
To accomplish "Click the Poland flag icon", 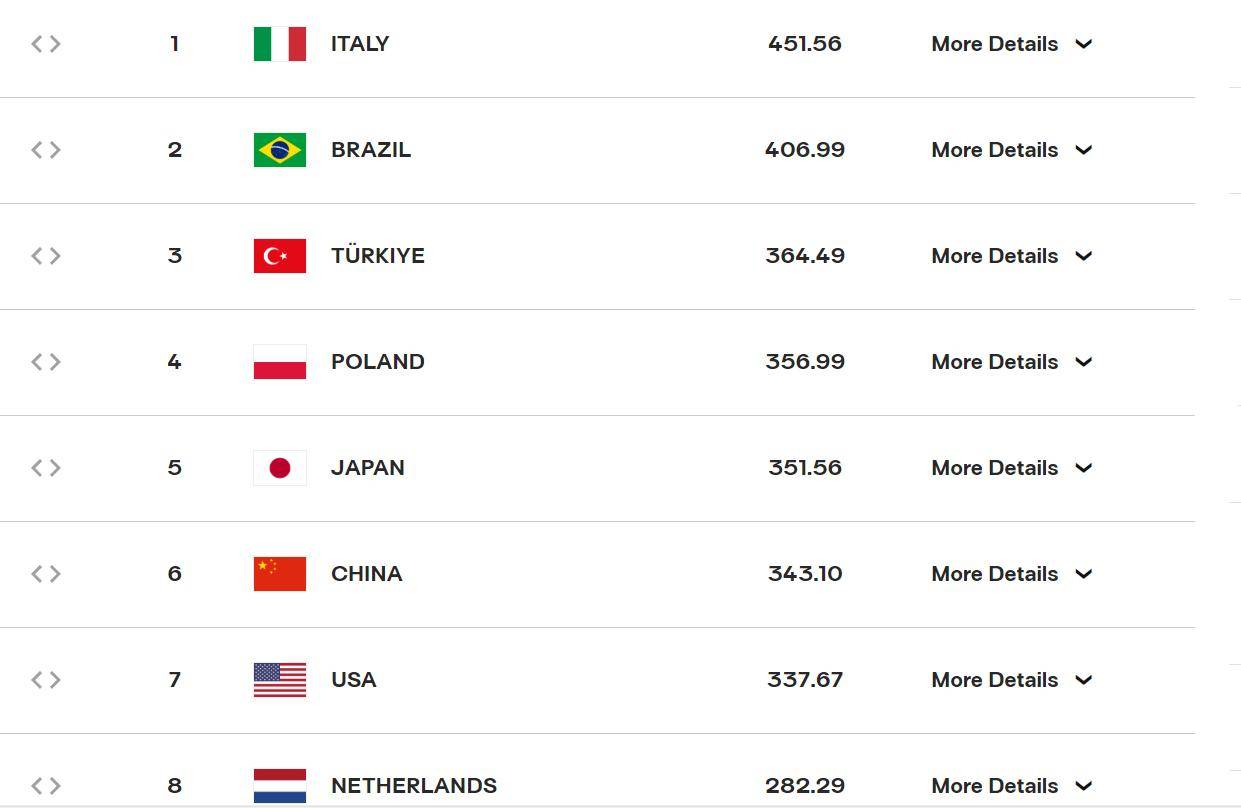I will [x=280, y=362].
